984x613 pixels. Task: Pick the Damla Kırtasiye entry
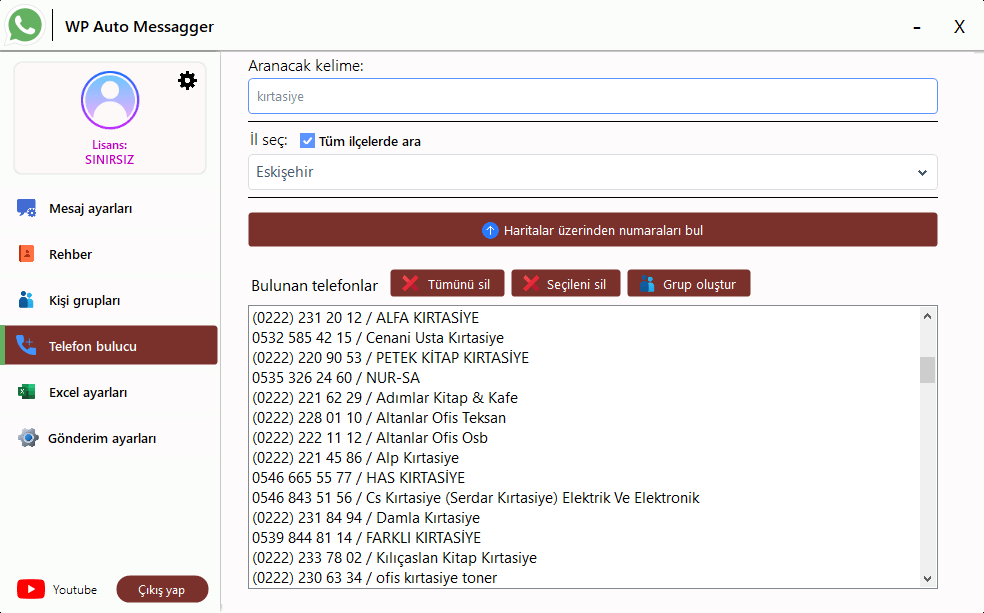[584, 518]
